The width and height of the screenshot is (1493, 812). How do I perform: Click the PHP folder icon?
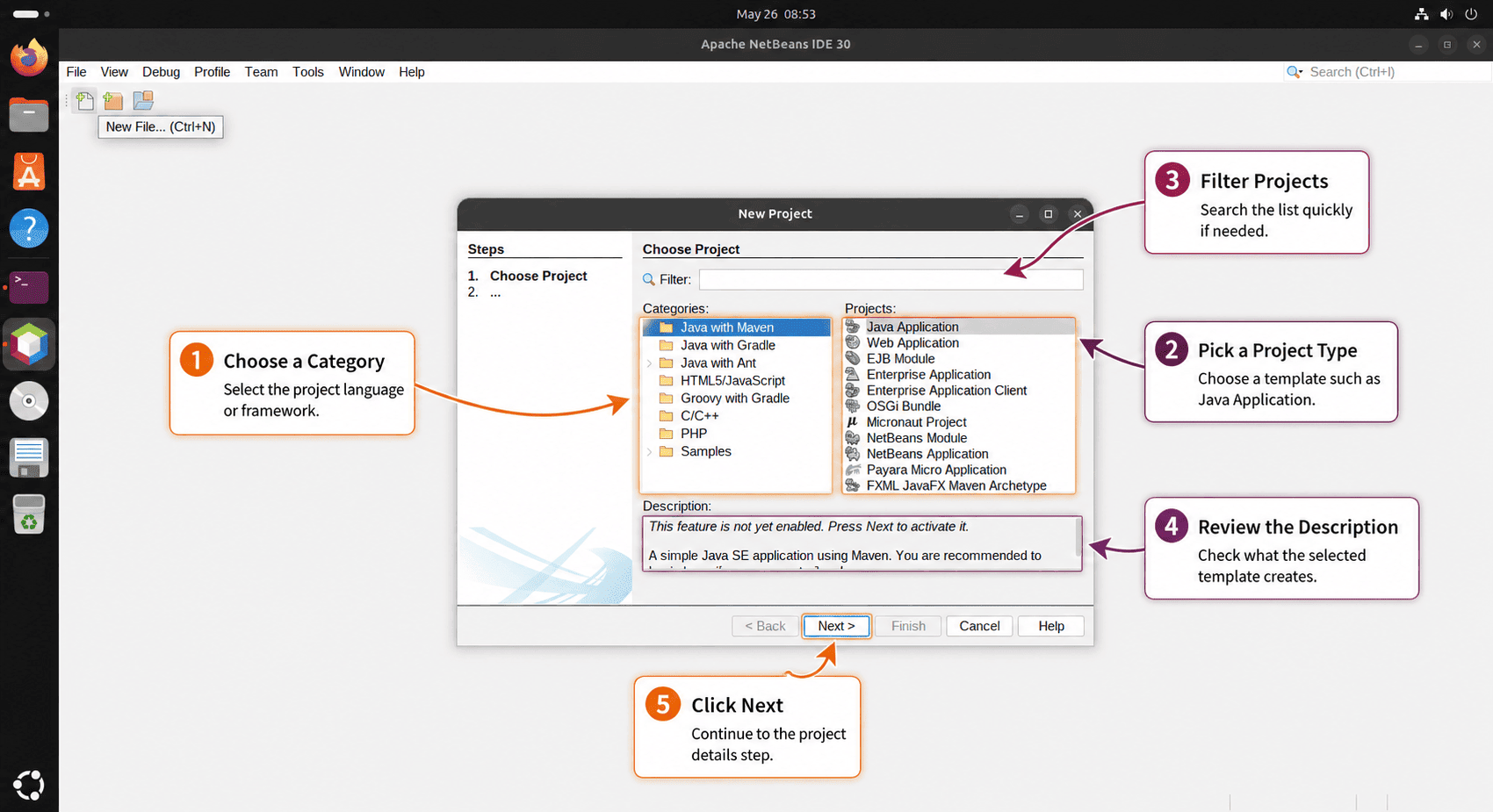[x=667, y=434]
